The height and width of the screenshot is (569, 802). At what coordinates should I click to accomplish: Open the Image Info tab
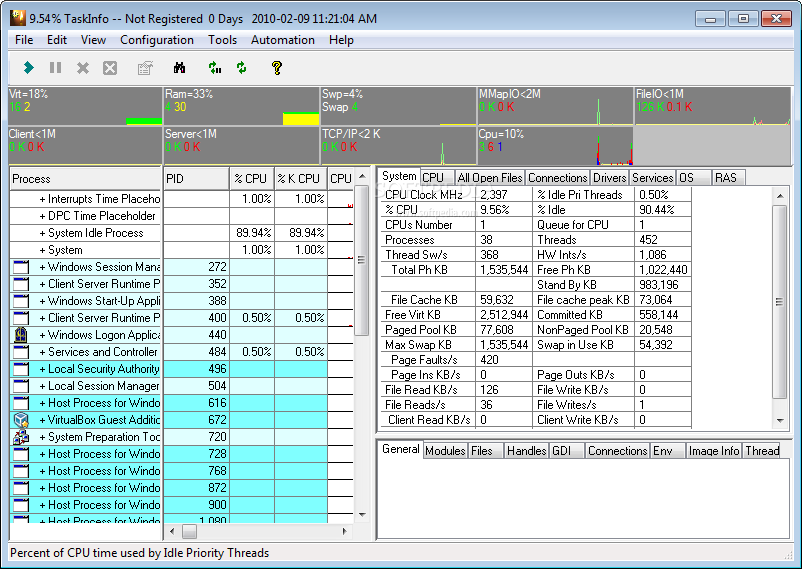[714, 451]
